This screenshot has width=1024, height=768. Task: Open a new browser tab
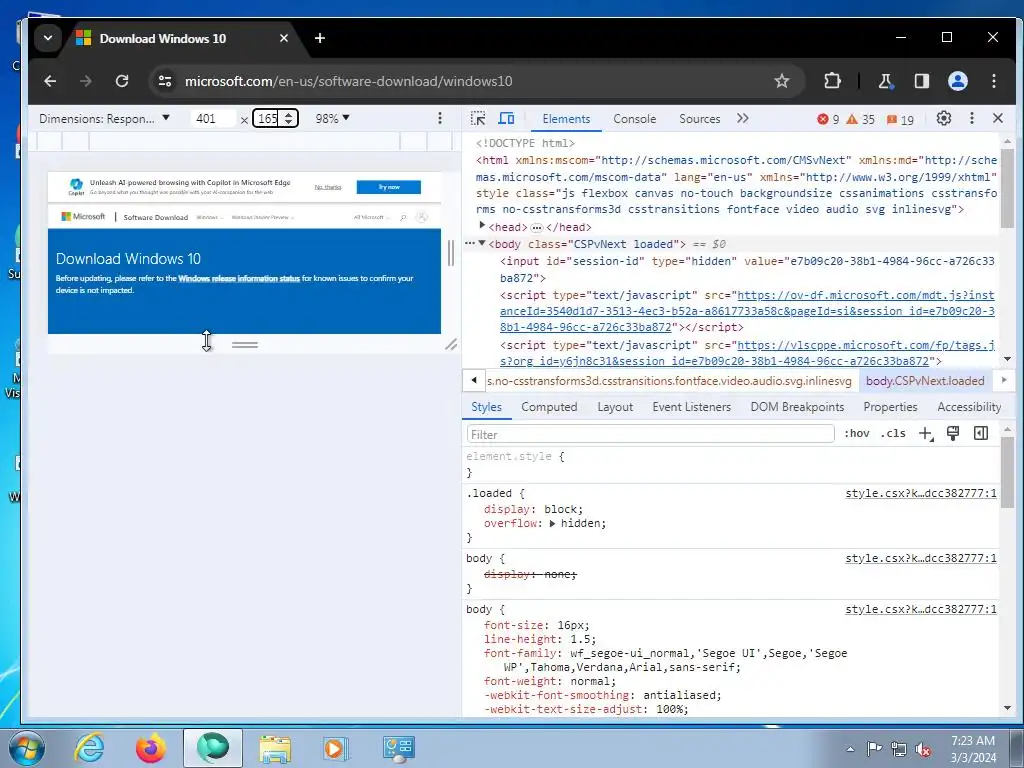click(x=320, y=38)
